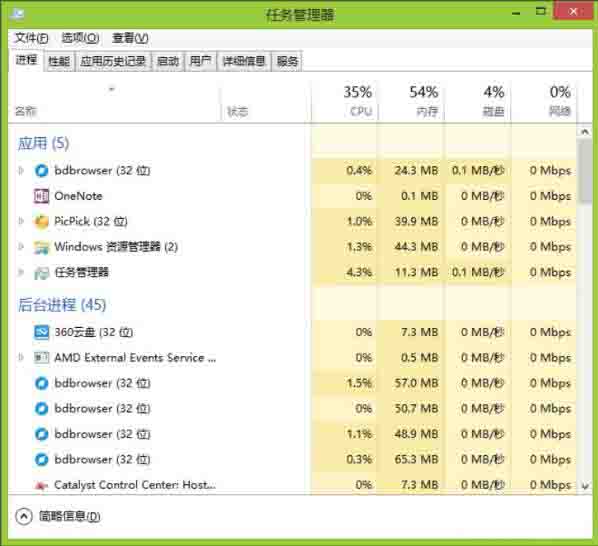
Task: Expand the bdbrowser app entry under 应用
Action: click(21, 170)
